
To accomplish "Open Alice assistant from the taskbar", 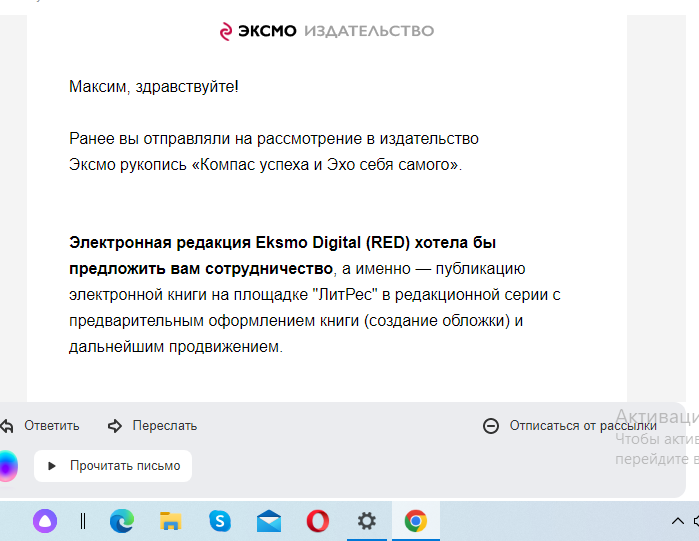I will tap(45, 521).
